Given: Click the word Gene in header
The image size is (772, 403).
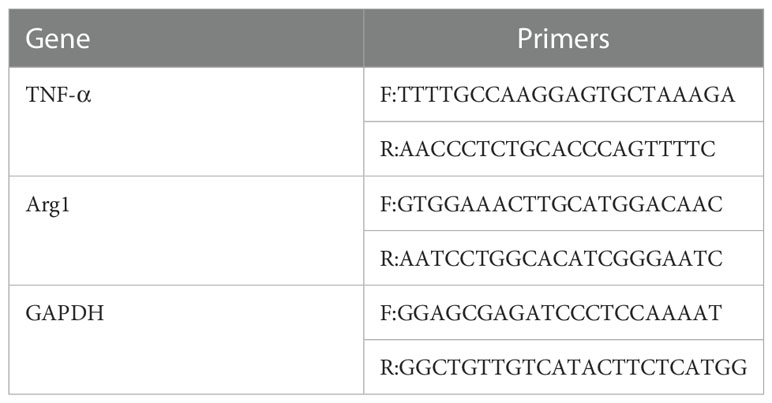Looking at the screenshot, I should click(58, 38).
